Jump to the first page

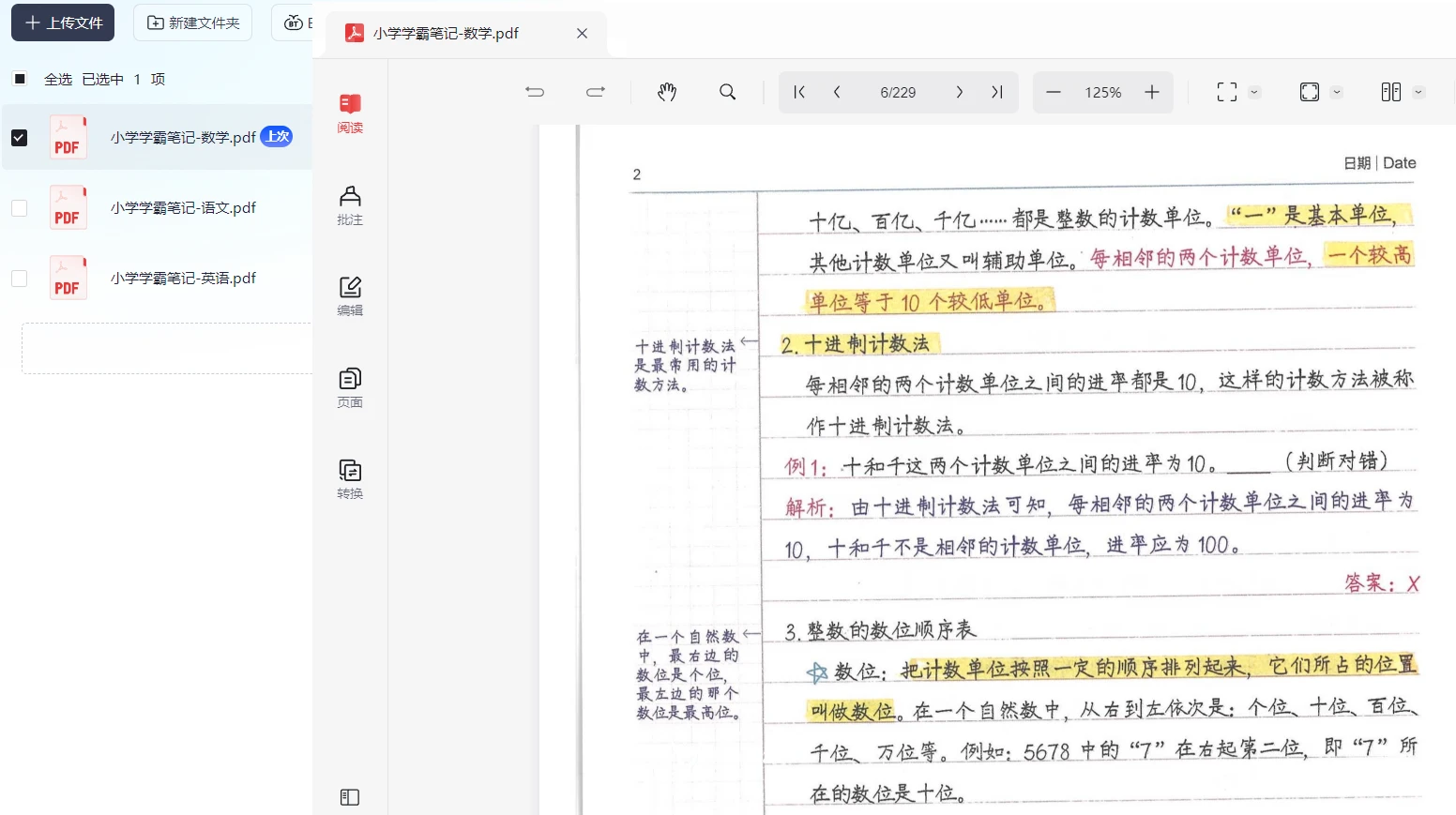point(799,92)
